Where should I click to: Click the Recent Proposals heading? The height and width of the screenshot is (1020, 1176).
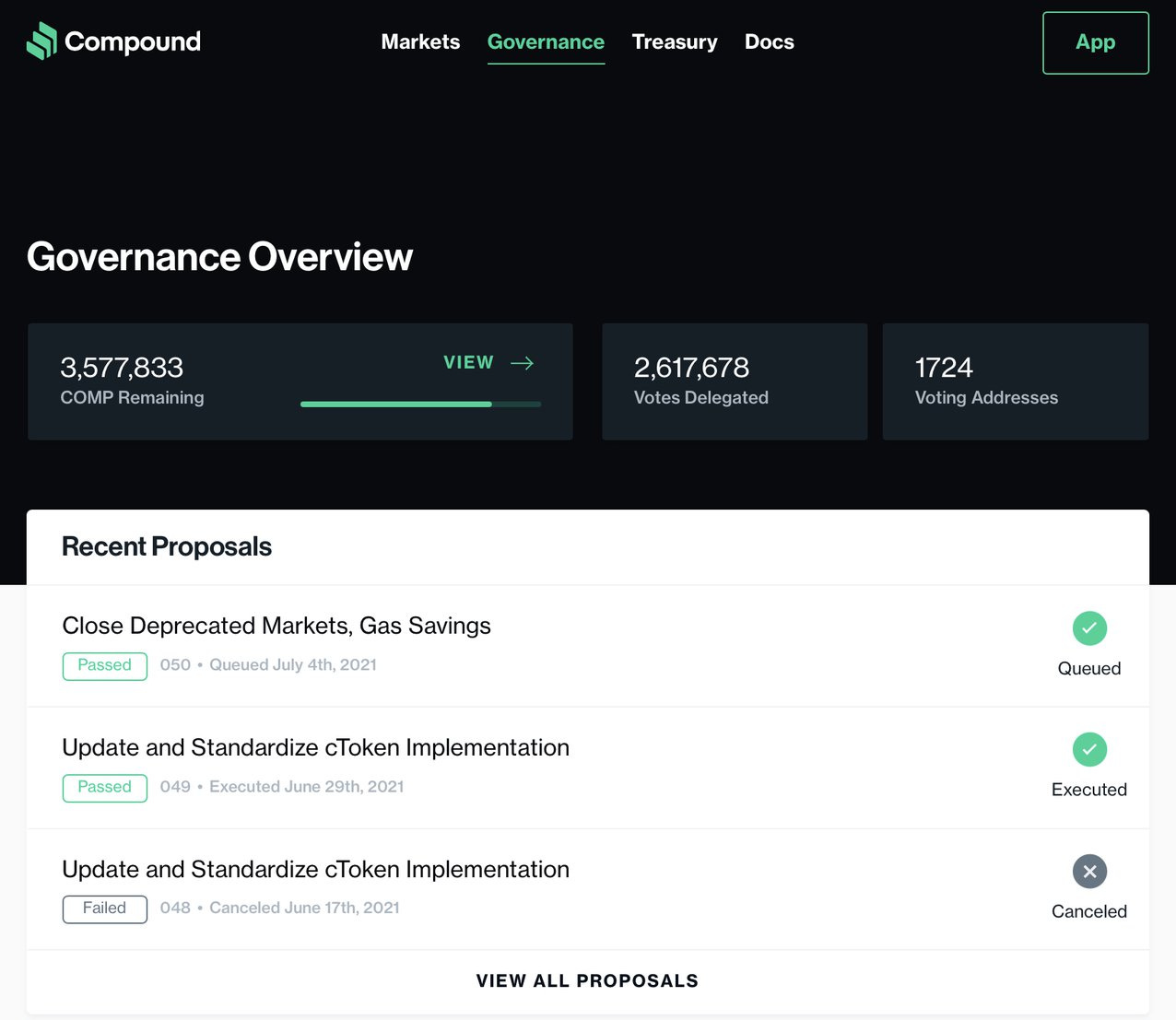[167, 546]
